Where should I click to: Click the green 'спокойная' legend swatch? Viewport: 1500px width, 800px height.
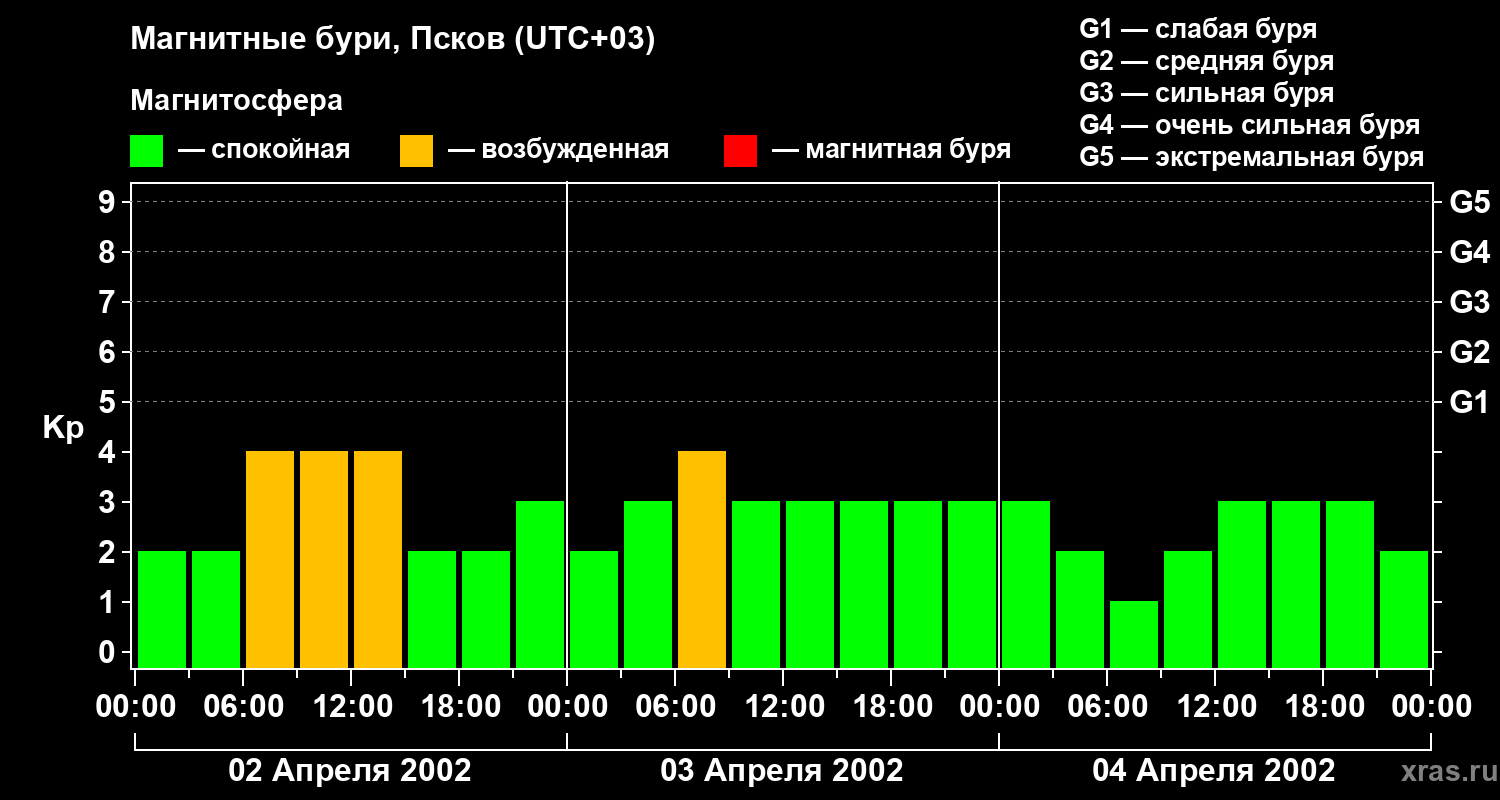146,150
